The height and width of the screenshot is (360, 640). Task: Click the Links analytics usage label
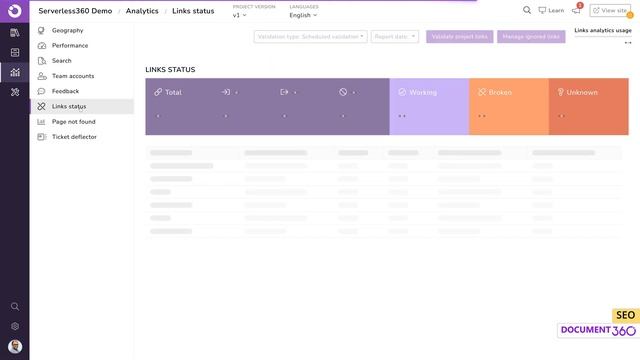[603, 30]
